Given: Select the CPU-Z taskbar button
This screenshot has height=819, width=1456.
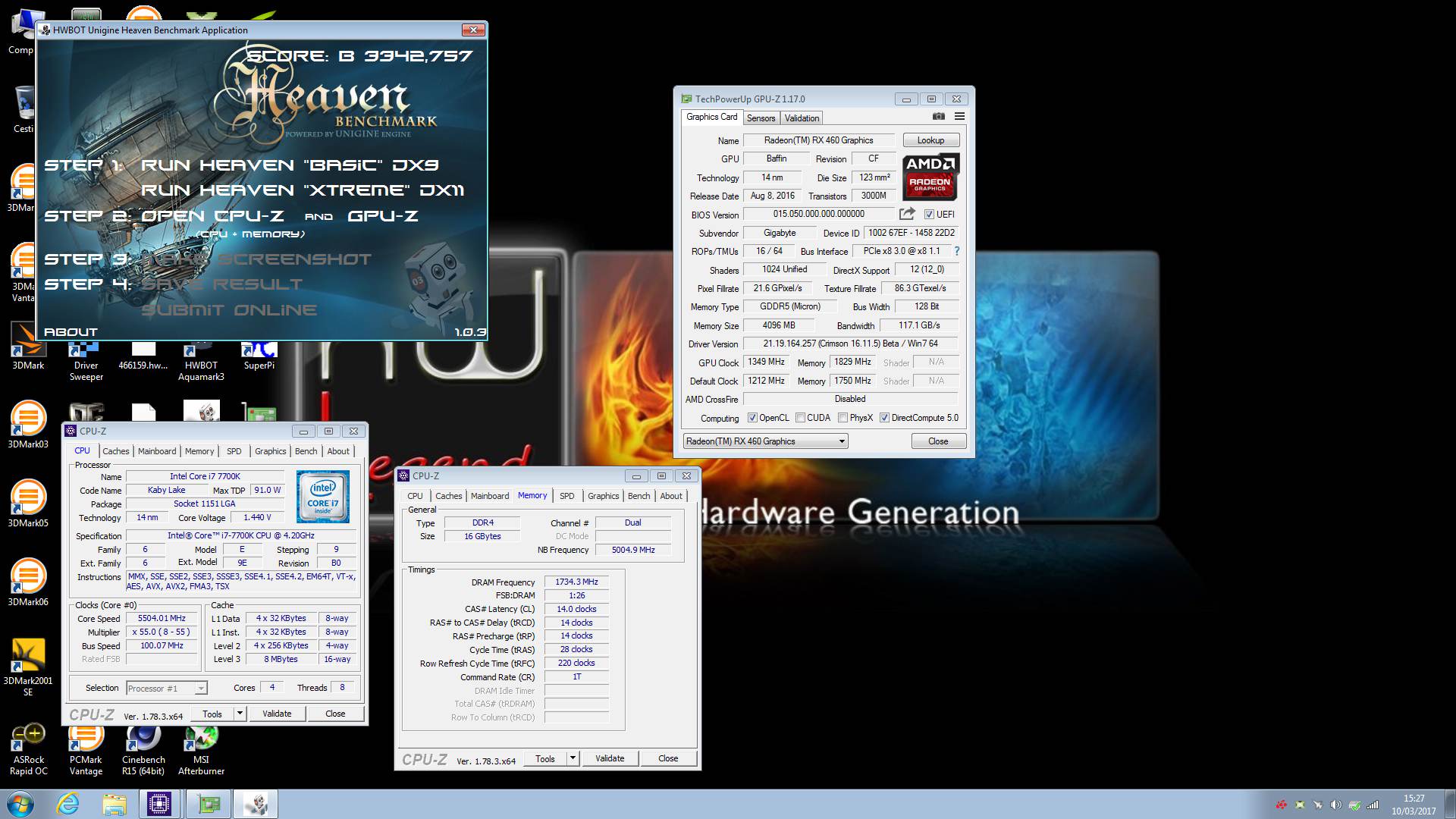Looking at the screenshot, I should click(x=159, y=804).
